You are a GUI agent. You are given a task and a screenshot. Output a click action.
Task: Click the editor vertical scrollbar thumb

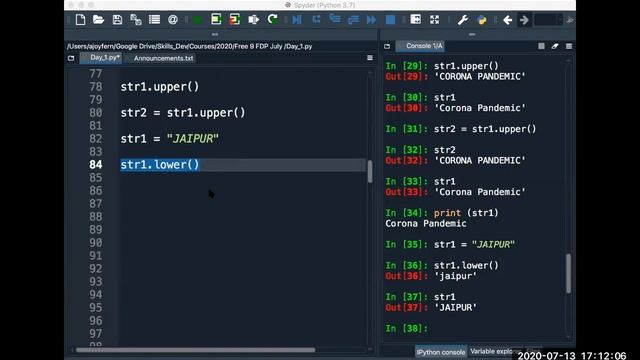click(370, 171)
